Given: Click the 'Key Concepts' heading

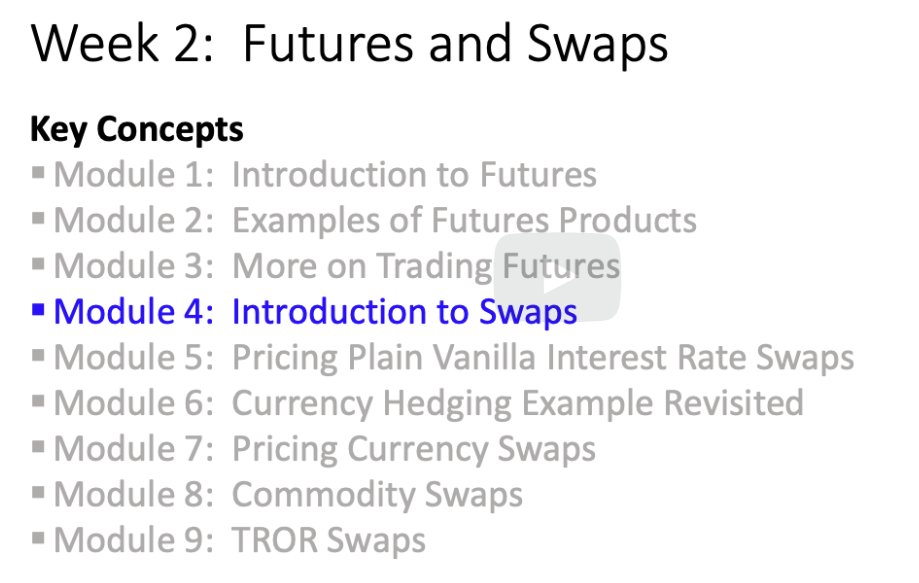Looking at the screenshot, I should point(137,129).
